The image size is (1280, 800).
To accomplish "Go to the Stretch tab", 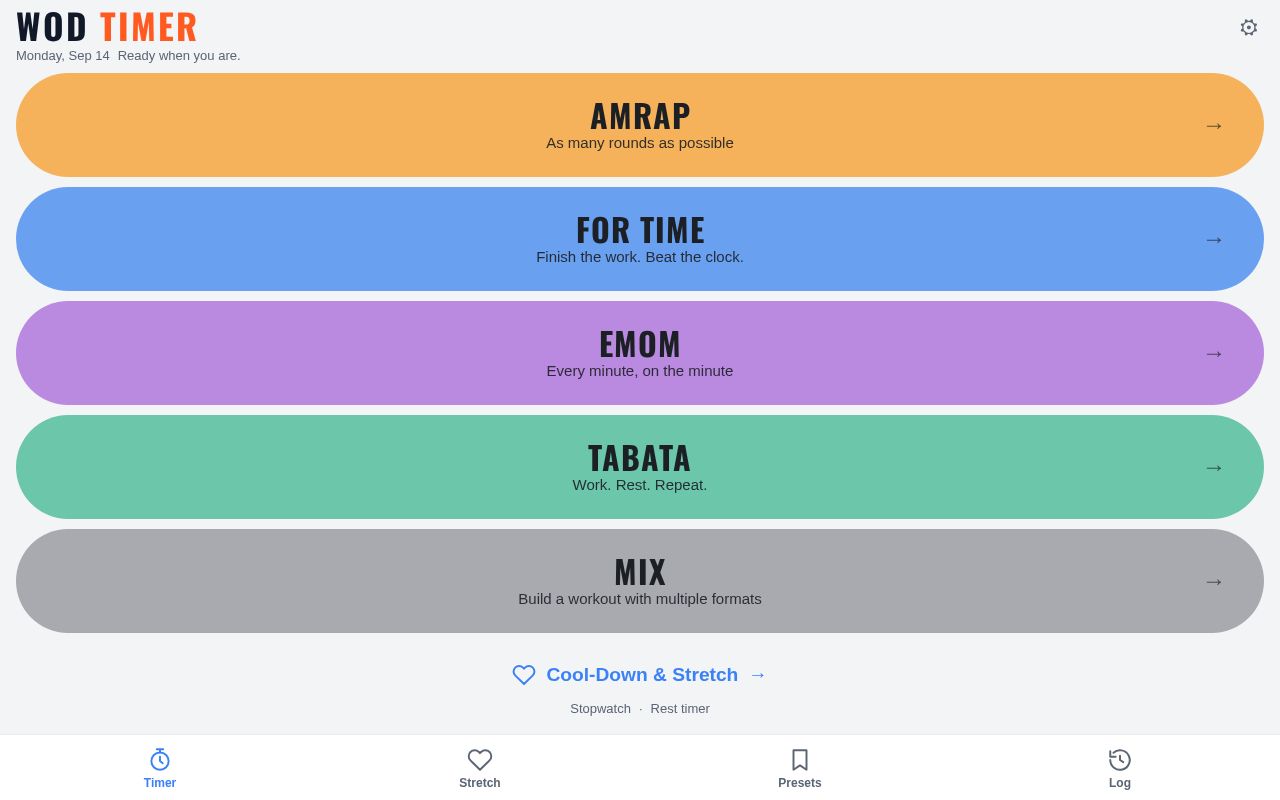I will point(480,768).
